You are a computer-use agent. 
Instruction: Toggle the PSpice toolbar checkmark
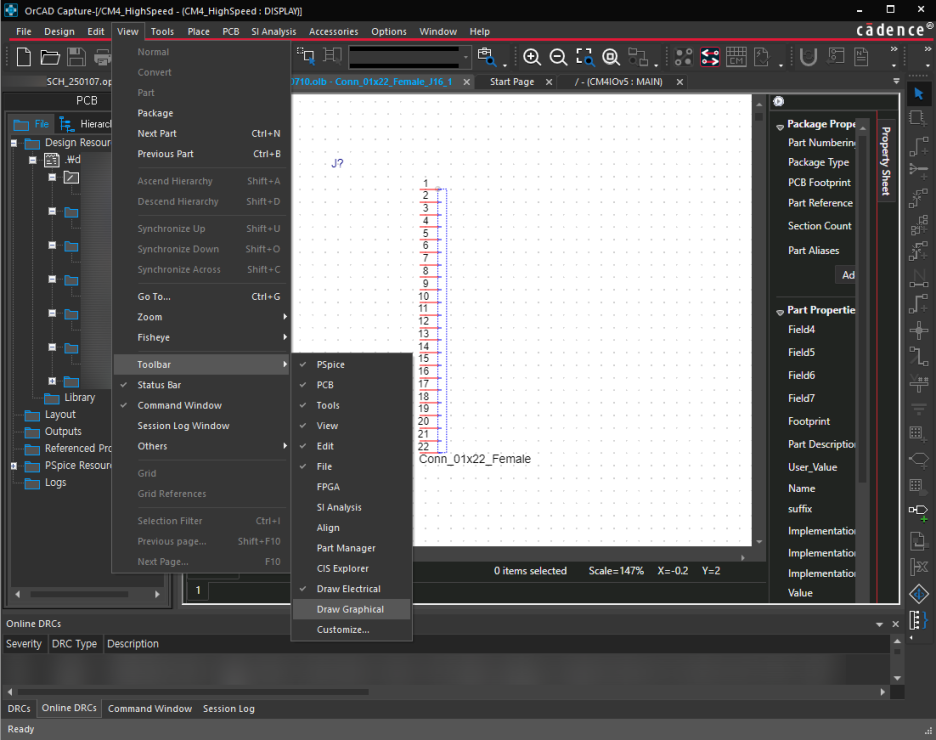(x=351, y=365)
